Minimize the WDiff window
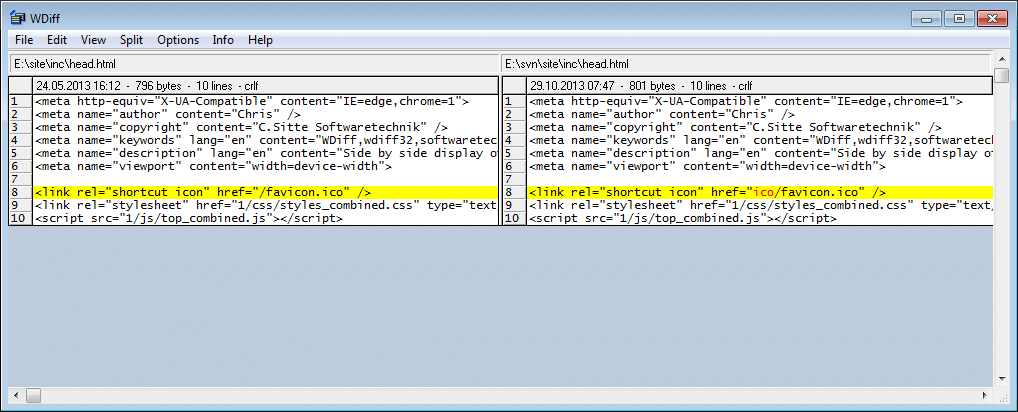Screen dimensions: 1018x412 927,19
